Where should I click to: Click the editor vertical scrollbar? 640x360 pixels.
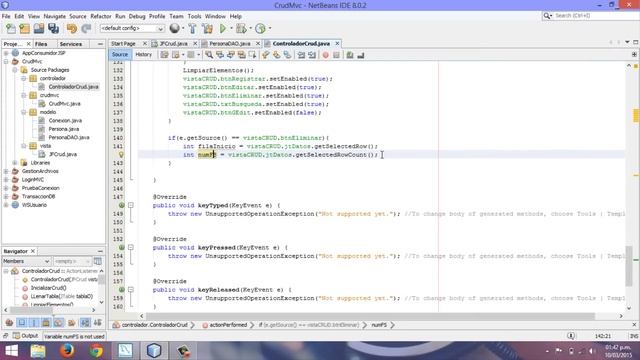tap(629, 265)
